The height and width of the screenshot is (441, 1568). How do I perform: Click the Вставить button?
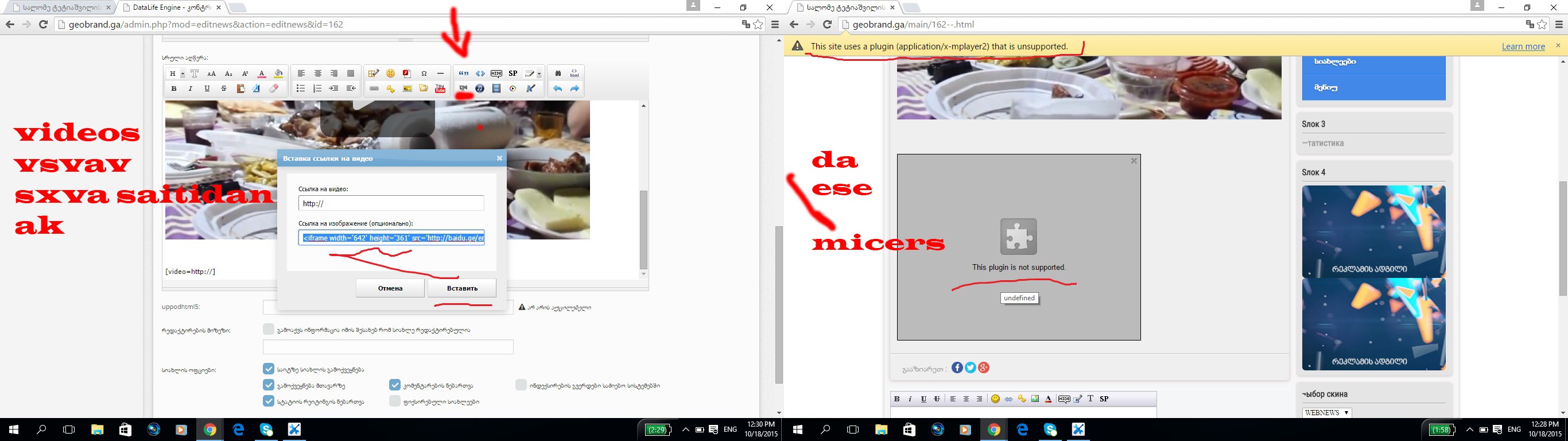462,288
